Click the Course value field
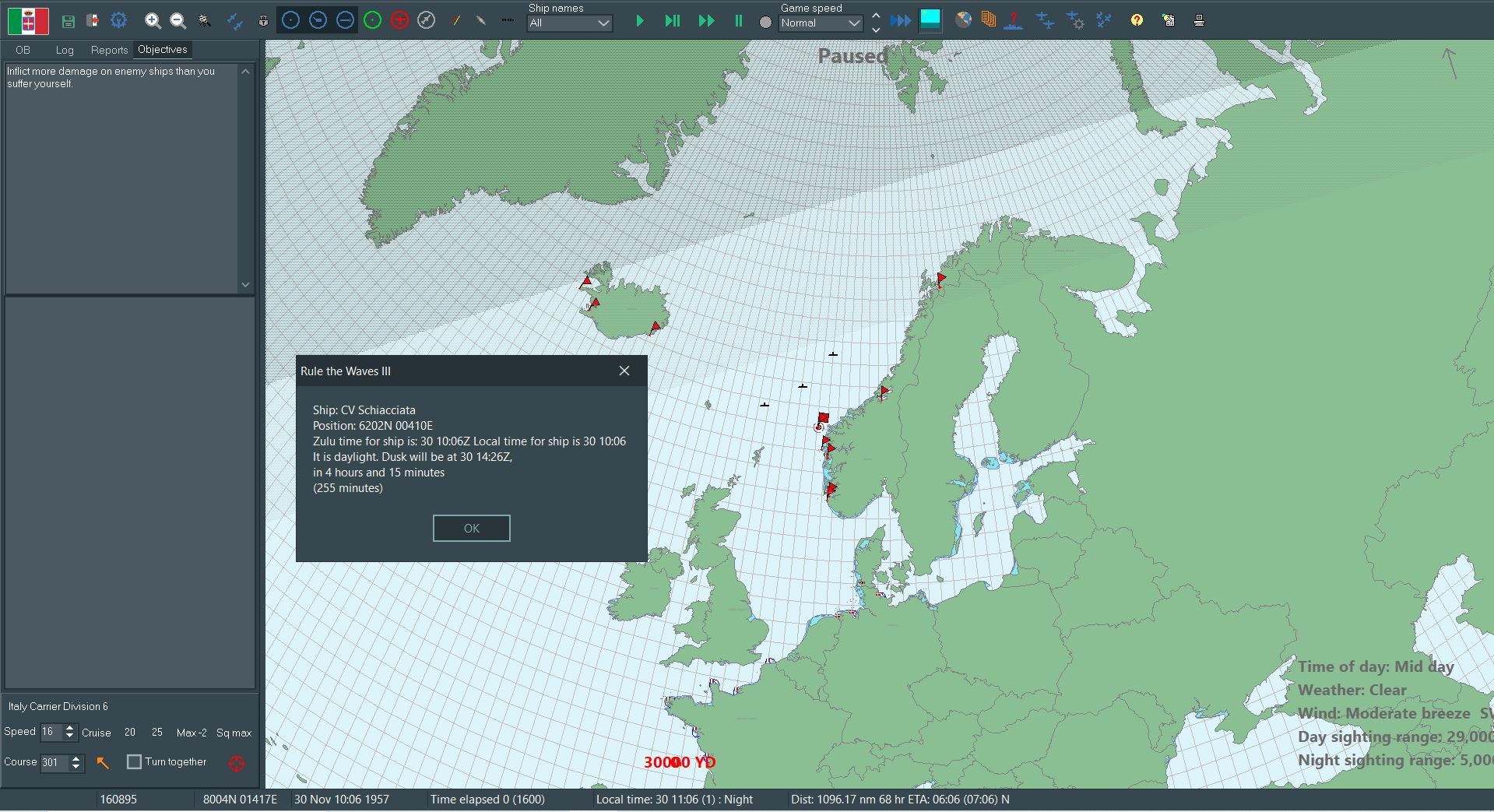 click(54, 763)
